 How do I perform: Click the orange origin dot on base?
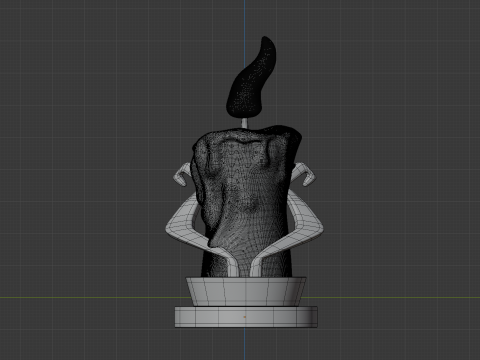click(x=245, y=317)
